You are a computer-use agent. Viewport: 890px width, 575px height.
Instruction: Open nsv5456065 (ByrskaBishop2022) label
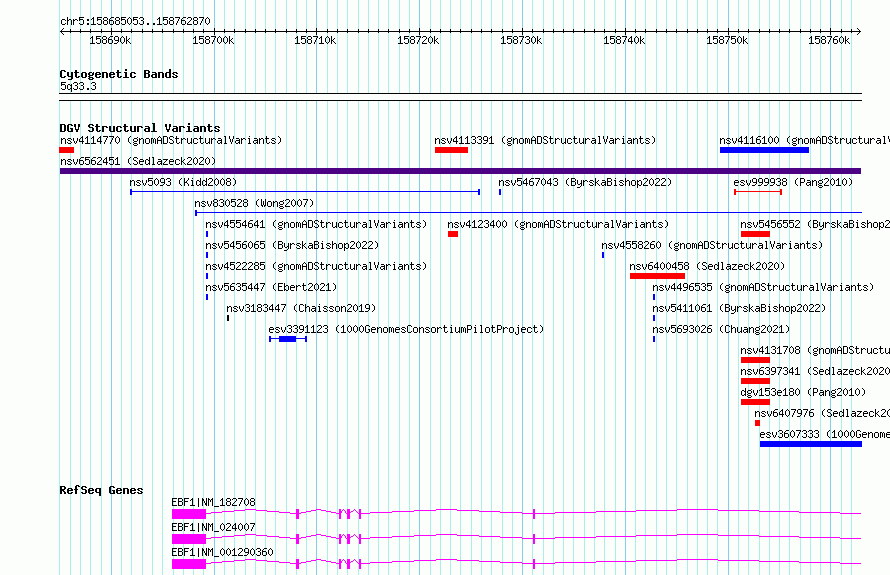292,245
